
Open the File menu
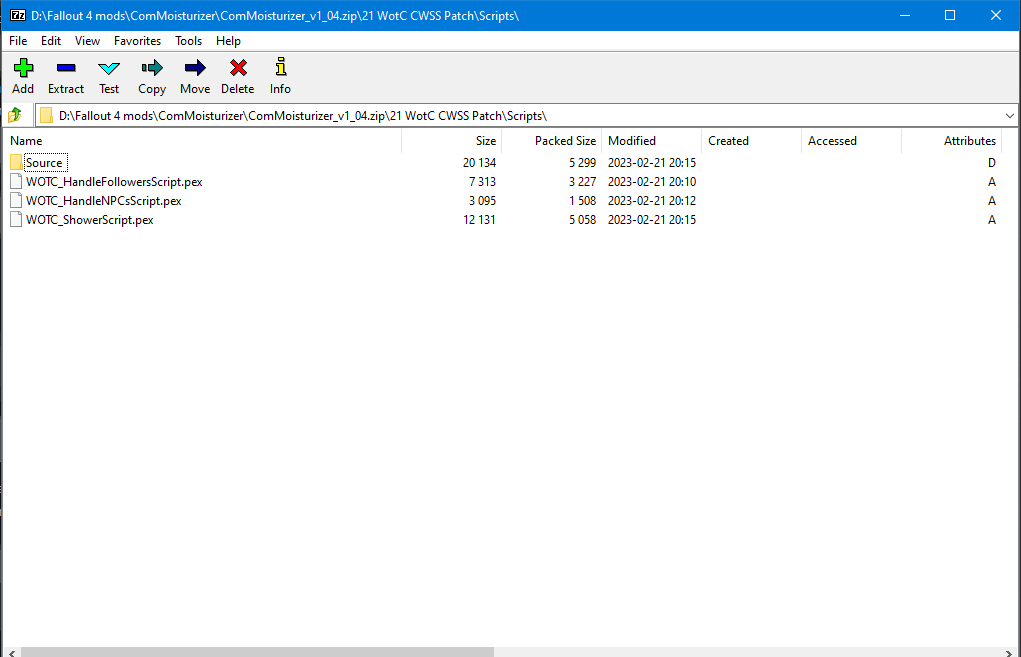point(18,41)
